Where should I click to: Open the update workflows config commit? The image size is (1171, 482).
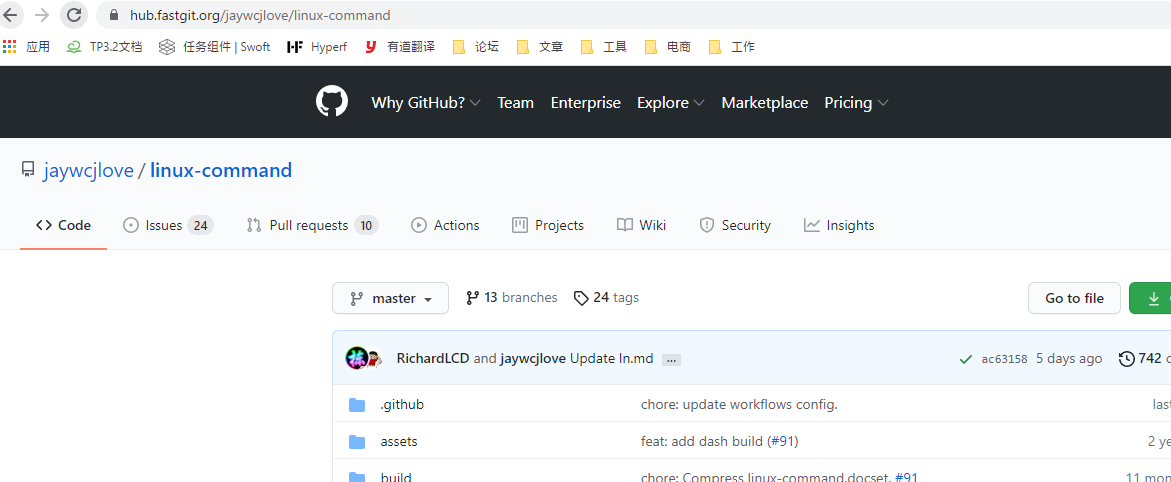[739, 404]
